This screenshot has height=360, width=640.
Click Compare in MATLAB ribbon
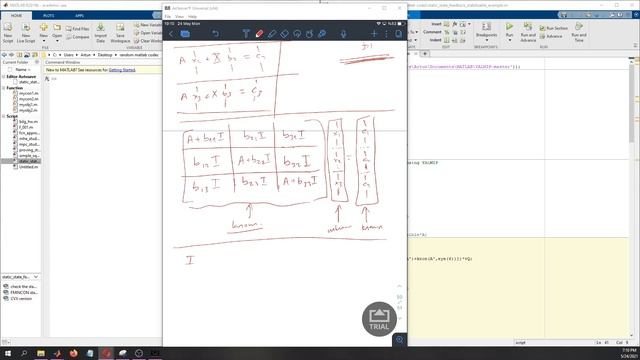click(x=78, y=37)
